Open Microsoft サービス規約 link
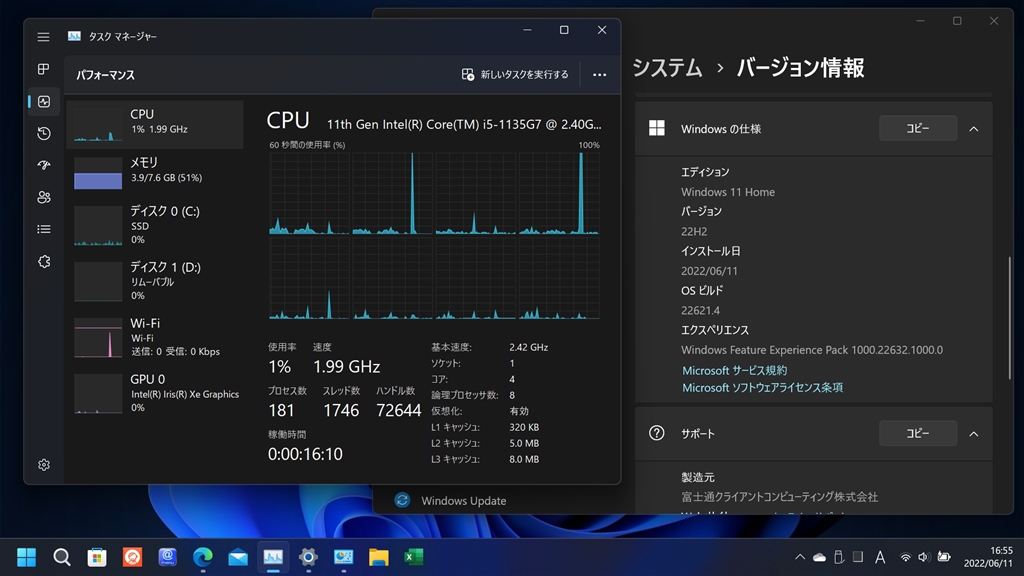This screenshot has width=1024, height=576. 734,370
